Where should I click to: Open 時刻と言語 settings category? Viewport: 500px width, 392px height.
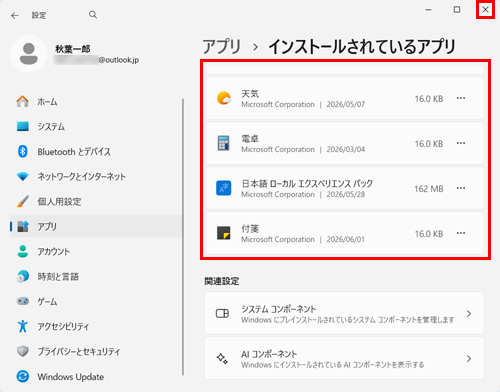(96, 276)
